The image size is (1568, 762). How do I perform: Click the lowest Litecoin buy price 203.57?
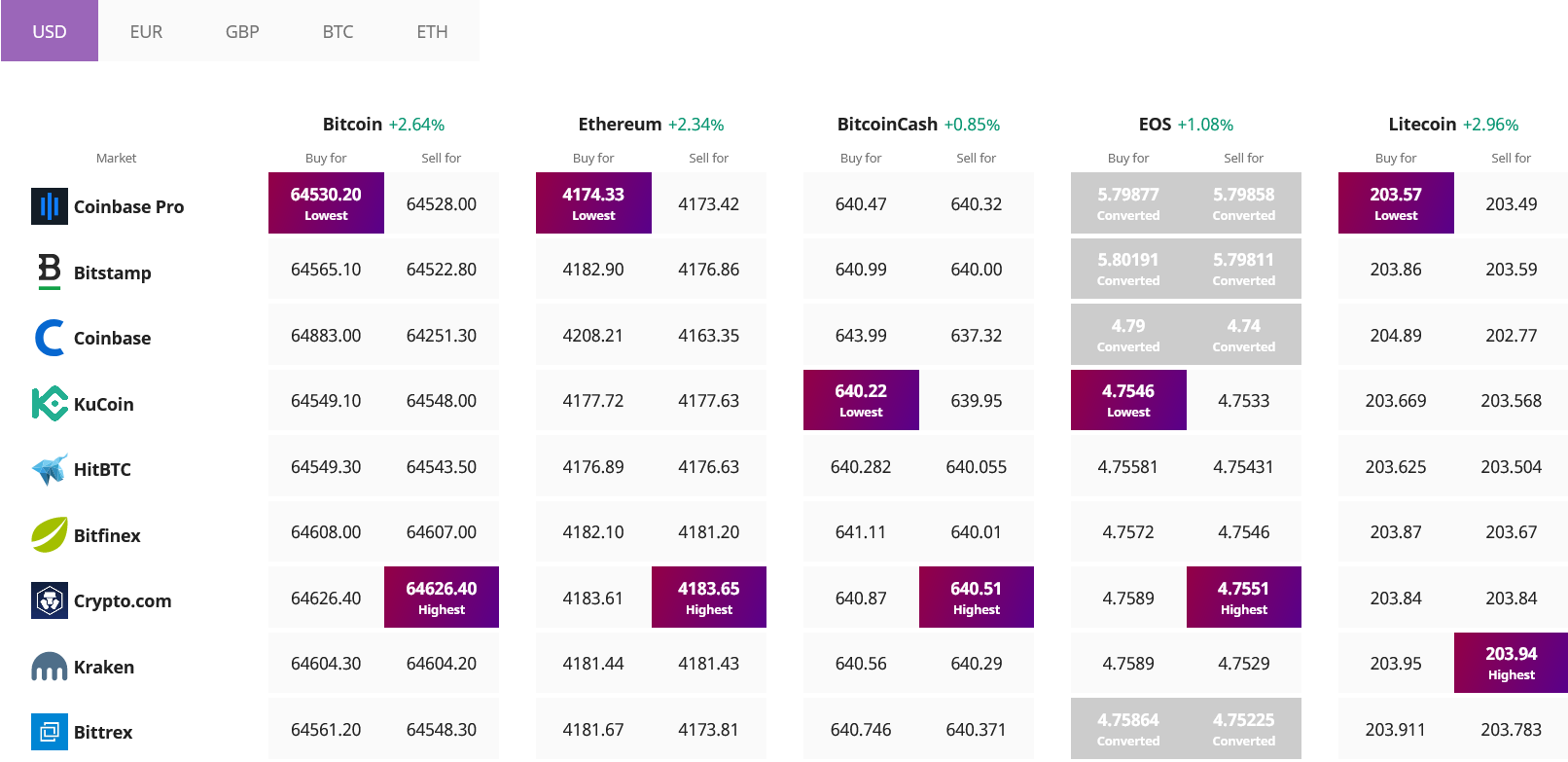[x=1396, y=203]
